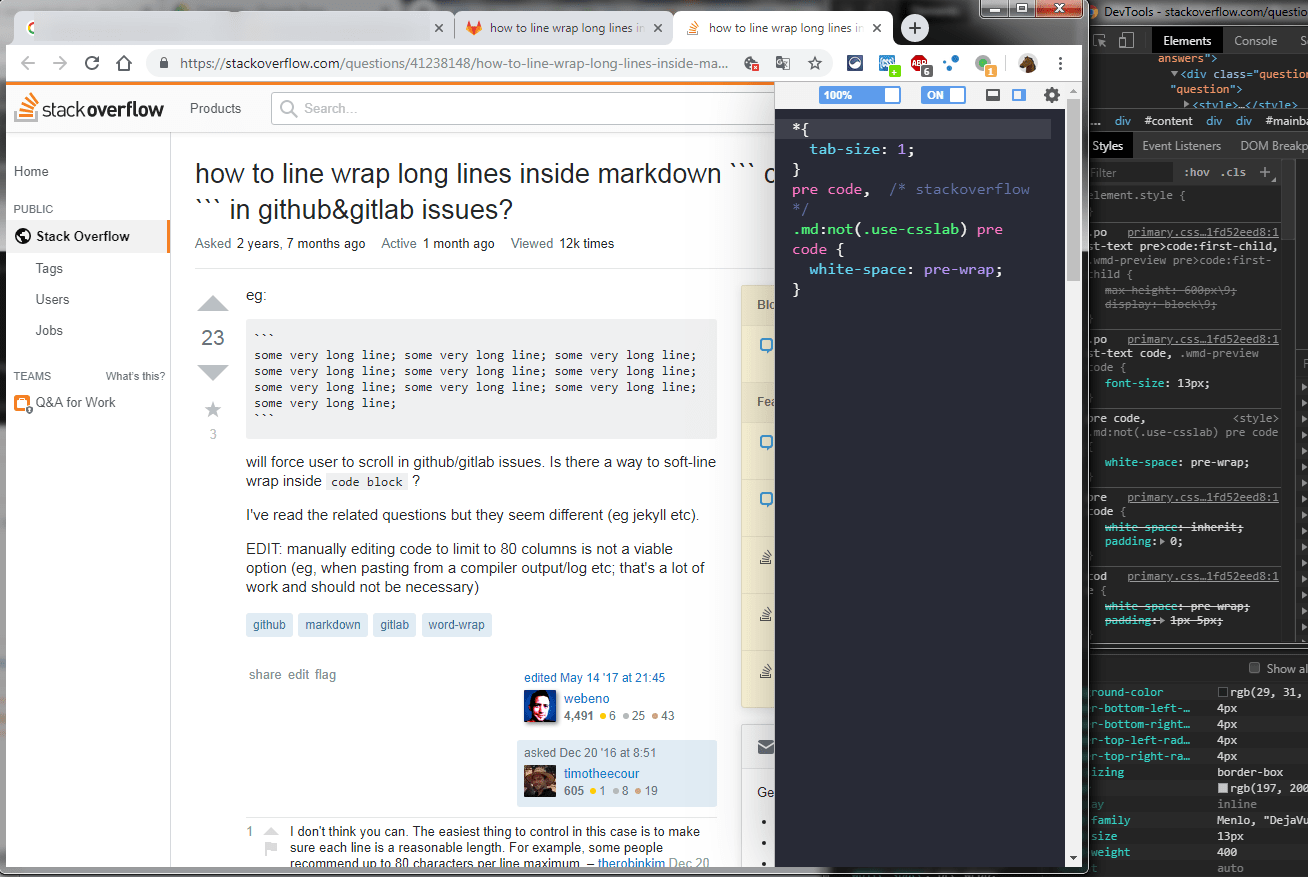Viewport: 1308px width, 877px height.
Task: Open the Chrome three-dot menu
Action: pos(1060,63)
